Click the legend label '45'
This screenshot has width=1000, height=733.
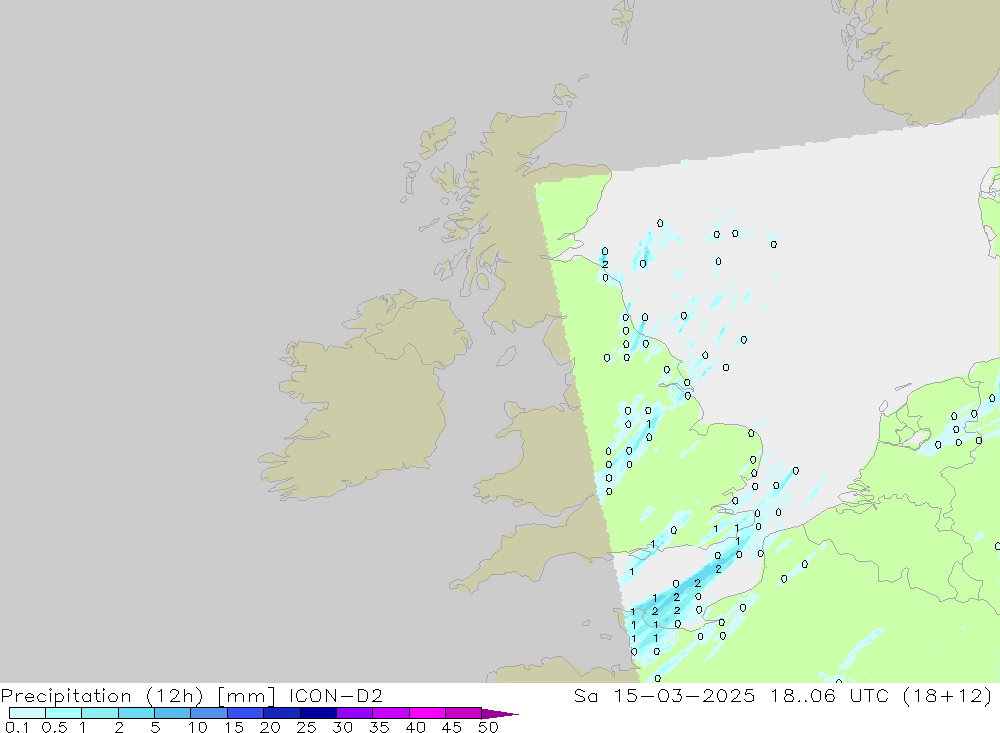(x=452, y=727)
